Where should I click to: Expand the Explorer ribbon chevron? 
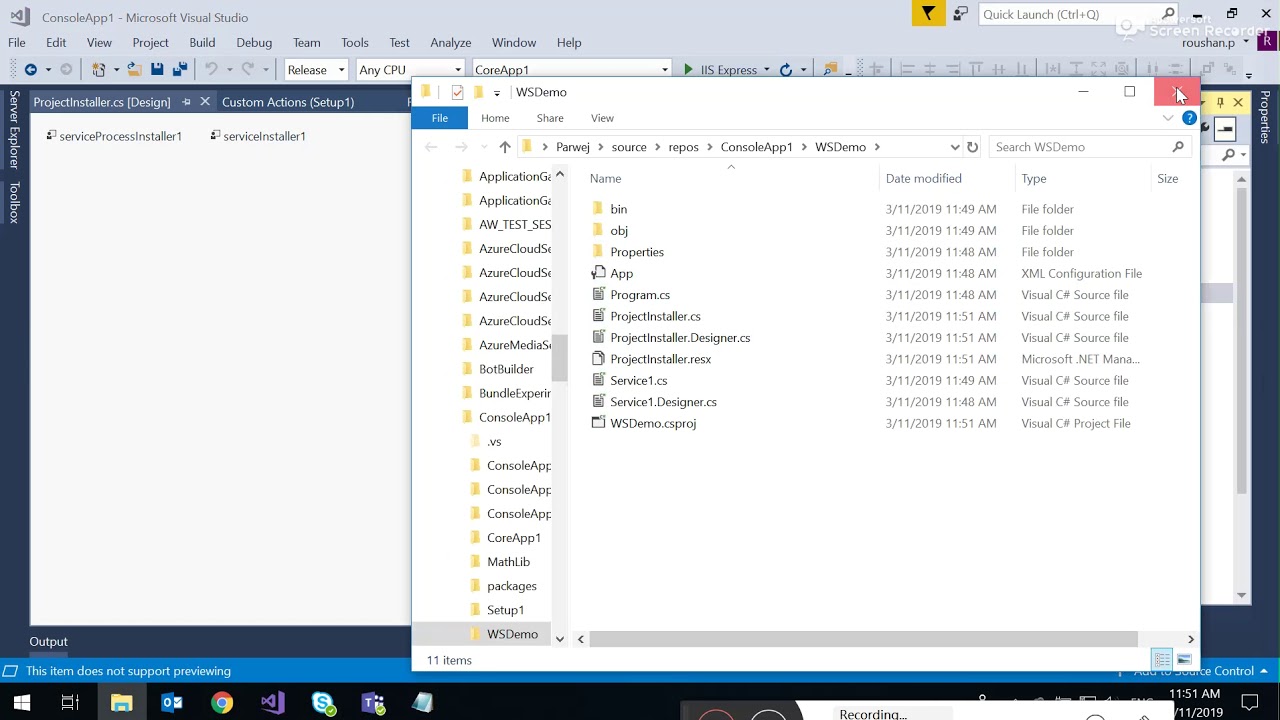point(1168,118)
